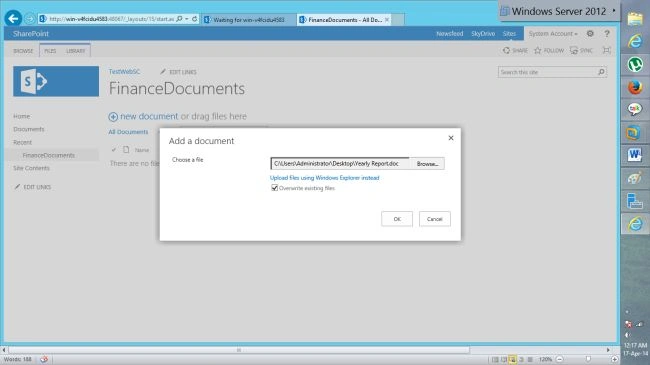Click the chosen file path field
The width and height of the screenshot is (650, 365).
coord(340,163)
